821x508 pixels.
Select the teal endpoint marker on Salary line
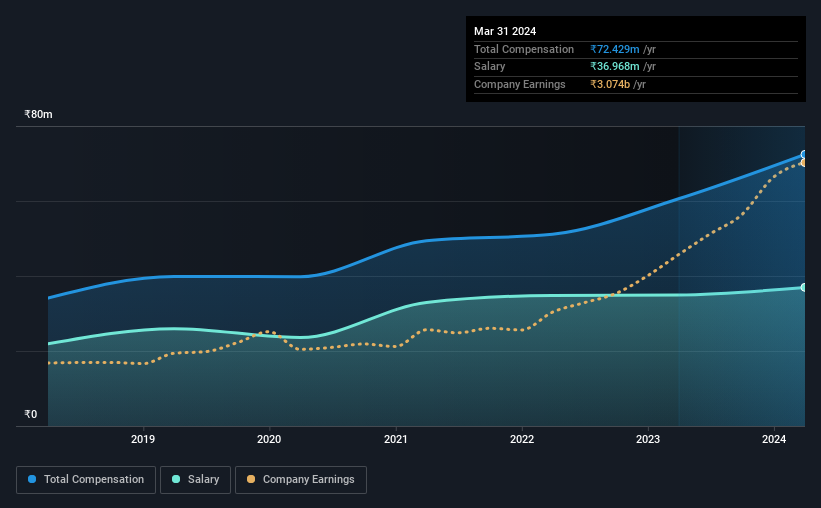click(x=804, y=288)
